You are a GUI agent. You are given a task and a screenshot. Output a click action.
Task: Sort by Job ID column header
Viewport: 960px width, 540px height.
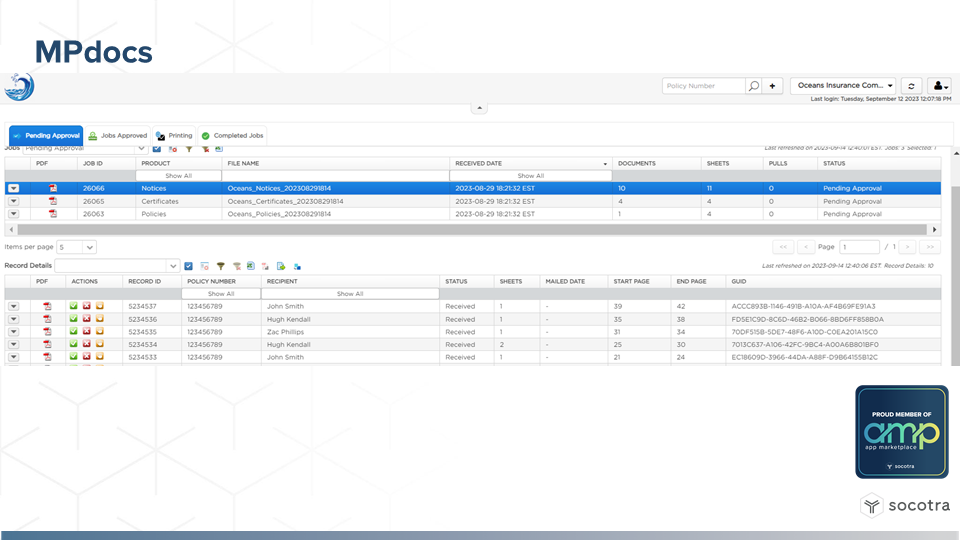click(x=107, y=163)
